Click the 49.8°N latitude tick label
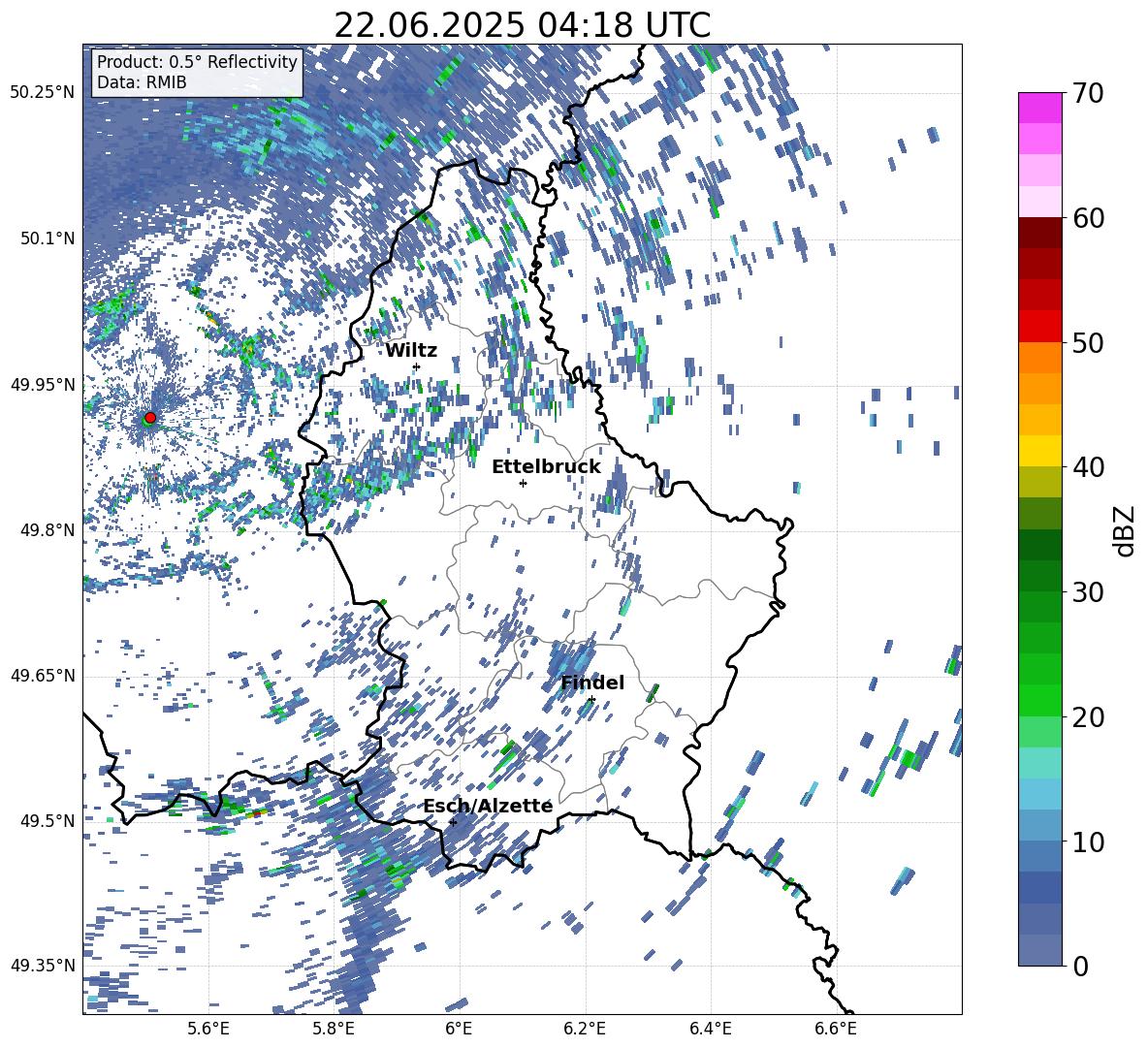This screenshot has width=1148, height=1048. (48, 530)
